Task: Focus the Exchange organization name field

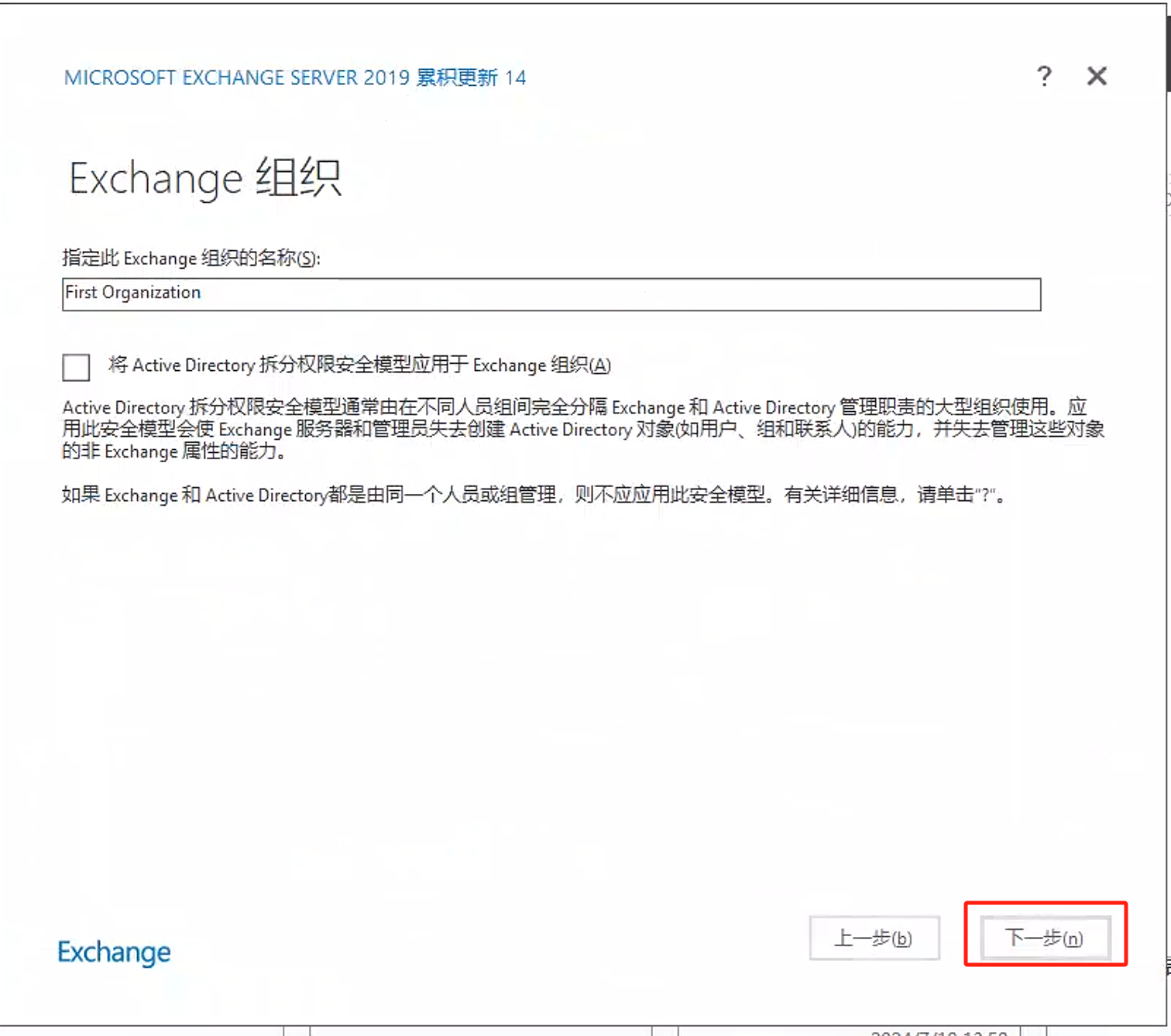Action: click(x=551, y=294)
